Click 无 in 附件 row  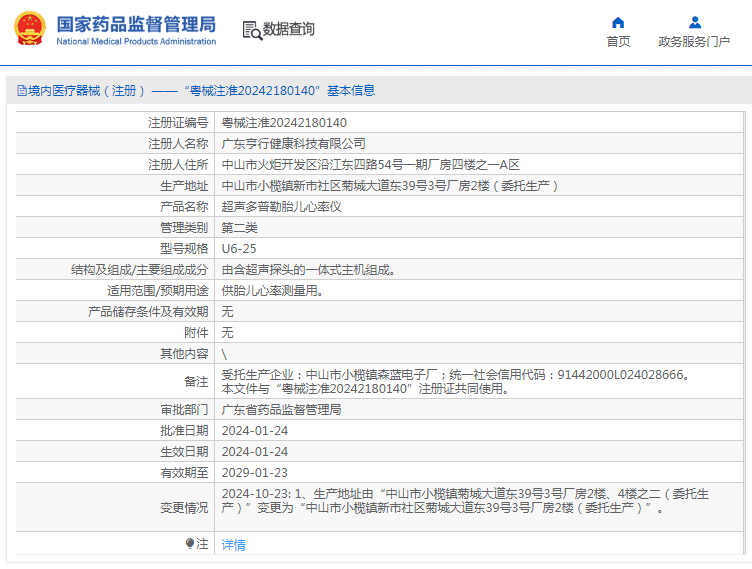tap(227, 332)
